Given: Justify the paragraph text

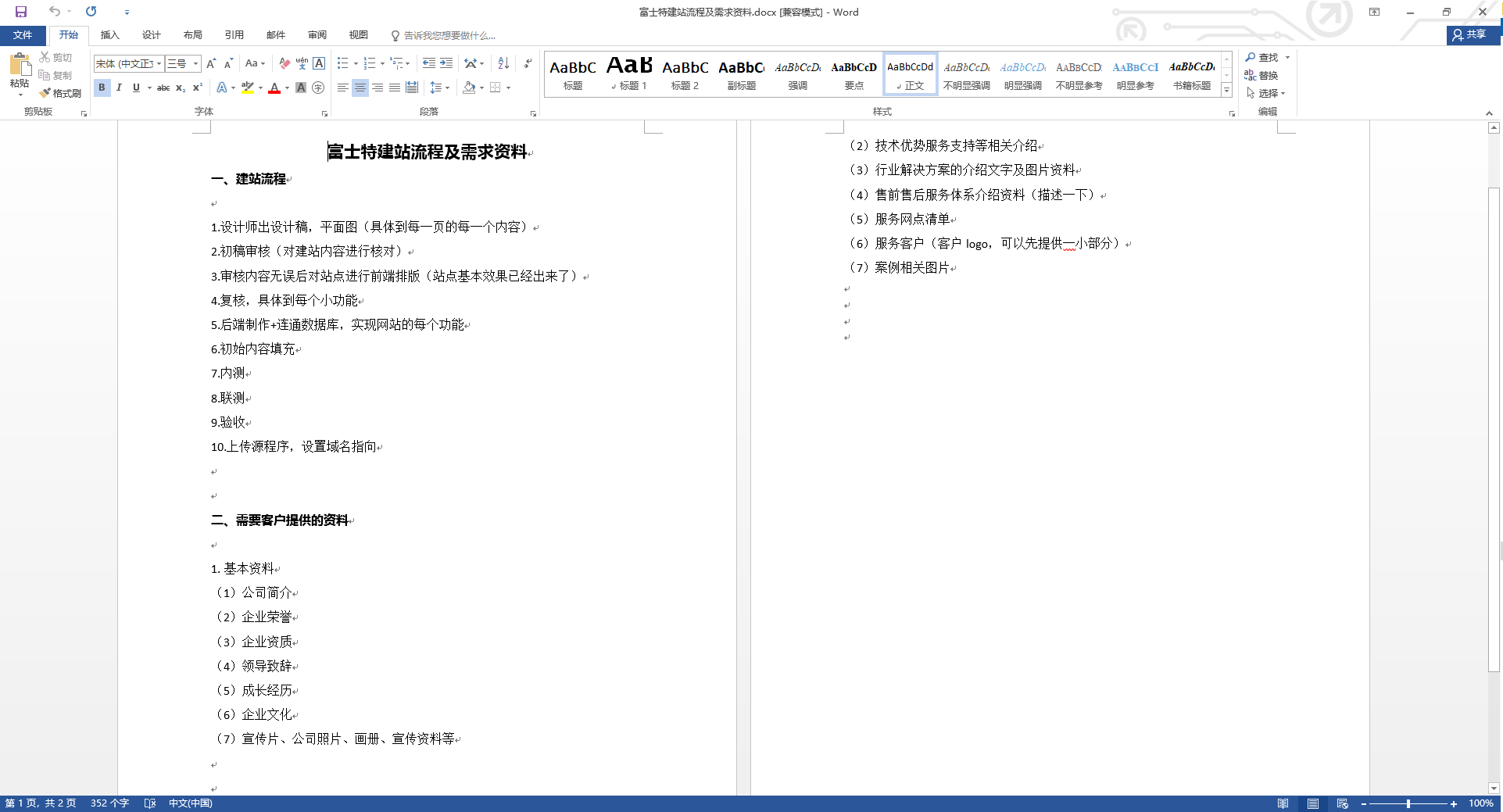Looking at the screenshot, I should pyautogui.click(x=395, y=88).
